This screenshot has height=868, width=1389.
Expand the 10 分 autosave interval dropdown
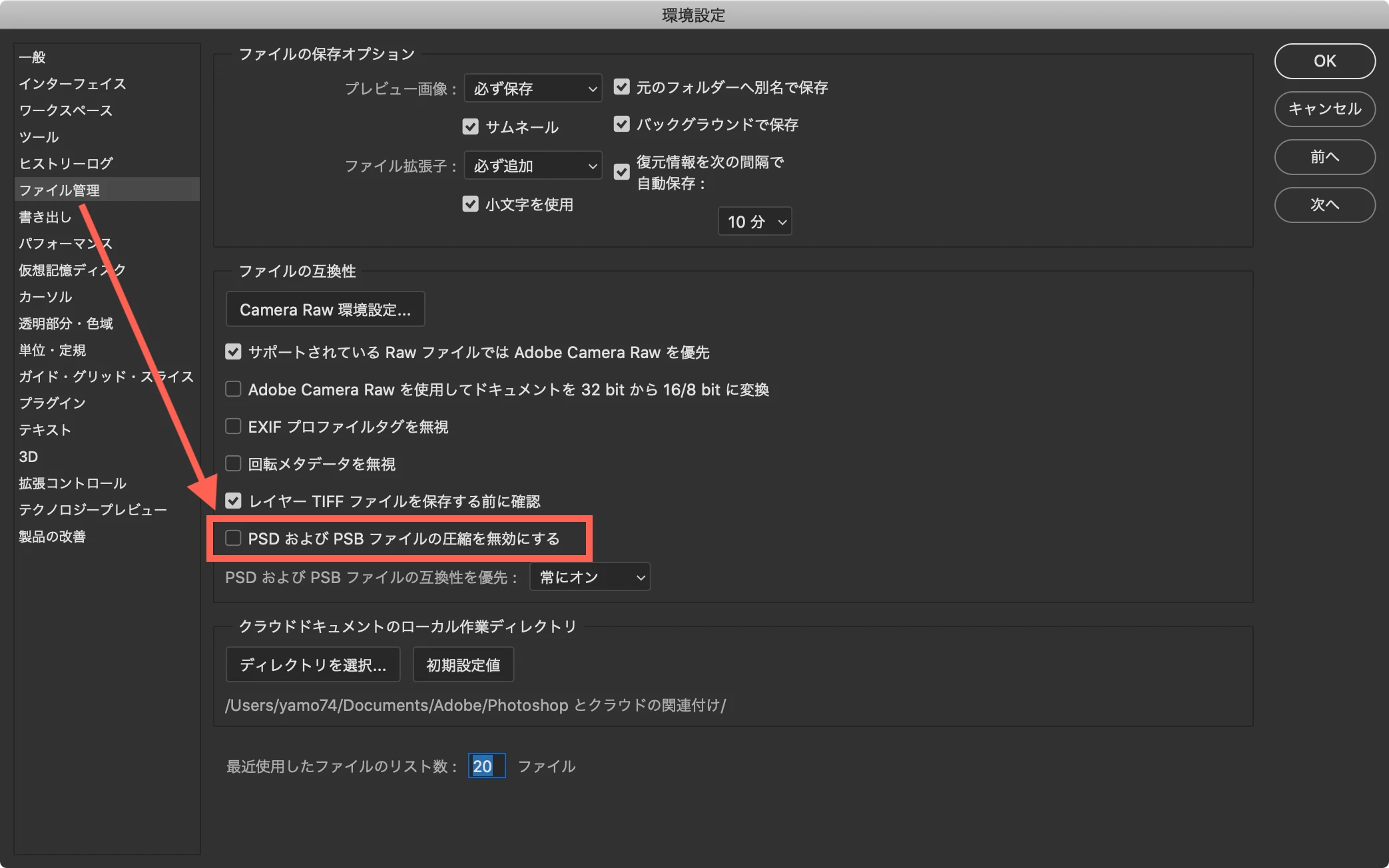point(754,221)
